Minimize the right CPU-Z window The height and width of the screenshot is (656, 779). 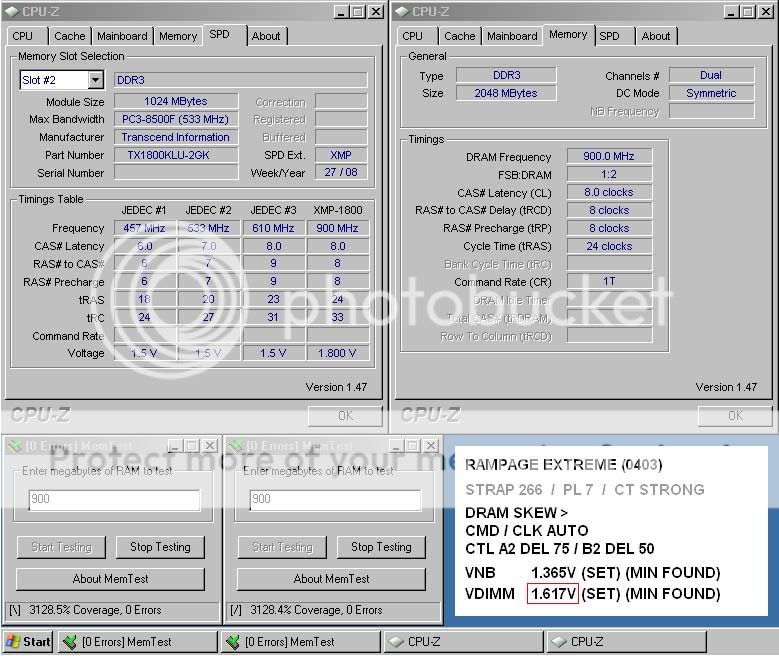click(730, 12)
